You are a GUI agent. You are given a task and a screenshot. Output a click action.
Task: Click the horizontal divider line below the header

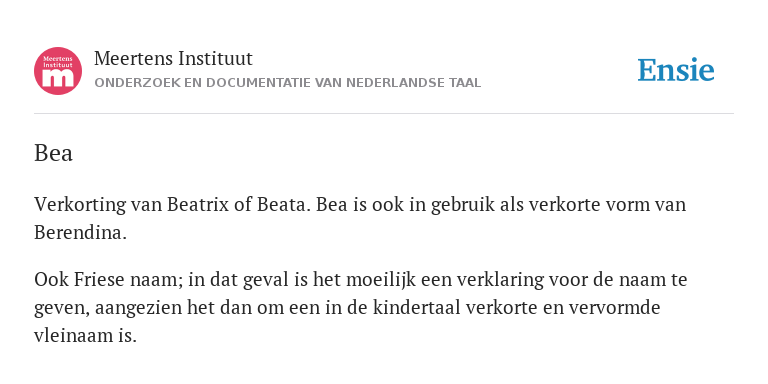click(384, 114)
